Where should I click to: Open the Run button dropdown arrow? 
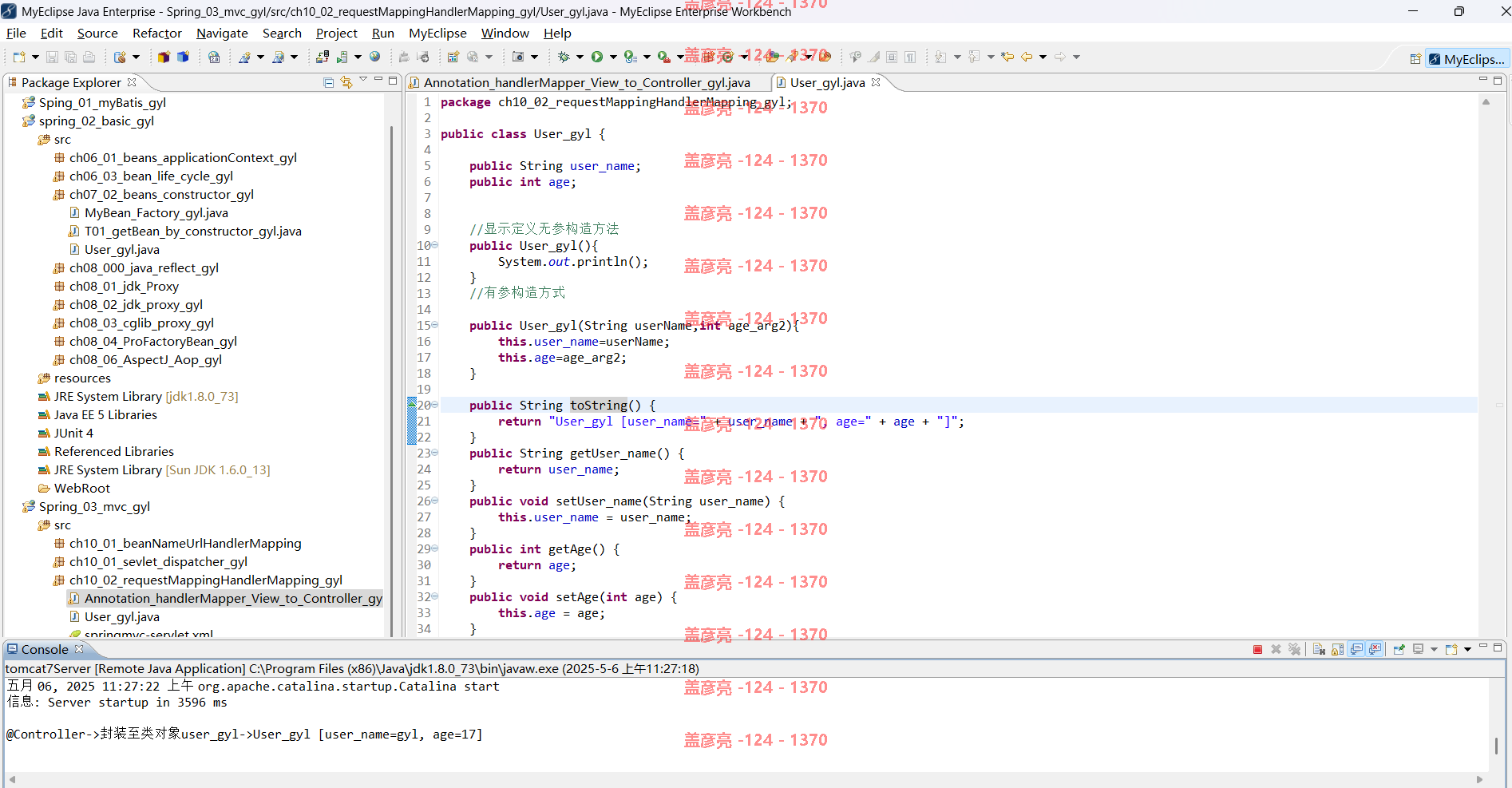point(613,57)
